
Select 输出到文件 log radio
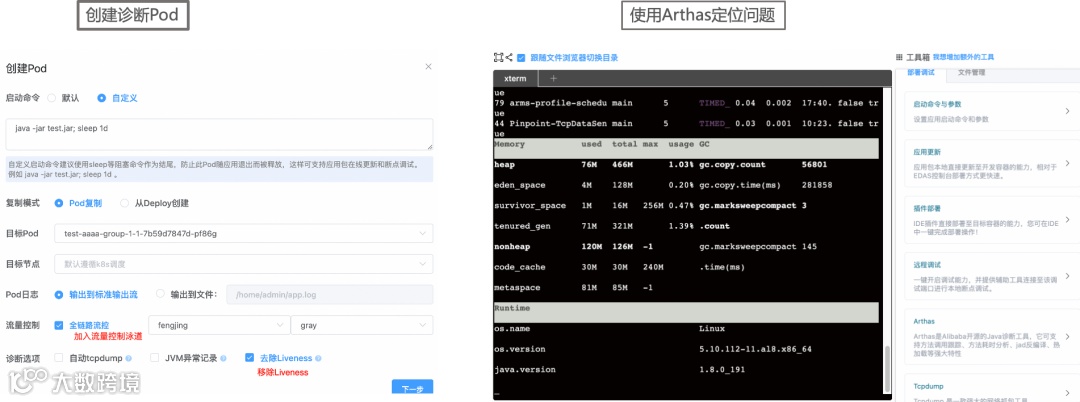click(160, 294)
